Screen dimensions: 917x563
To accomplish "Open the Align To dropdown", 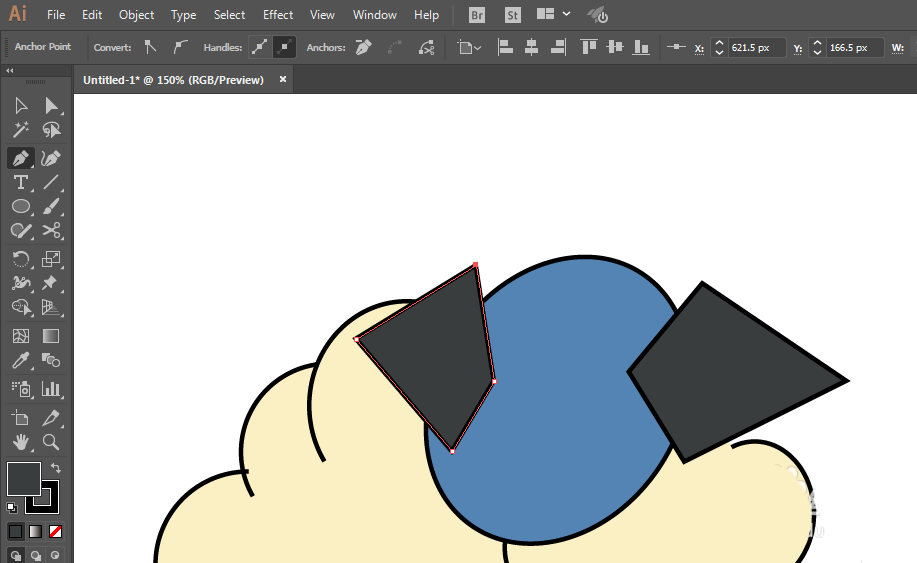I will (469, 47).
